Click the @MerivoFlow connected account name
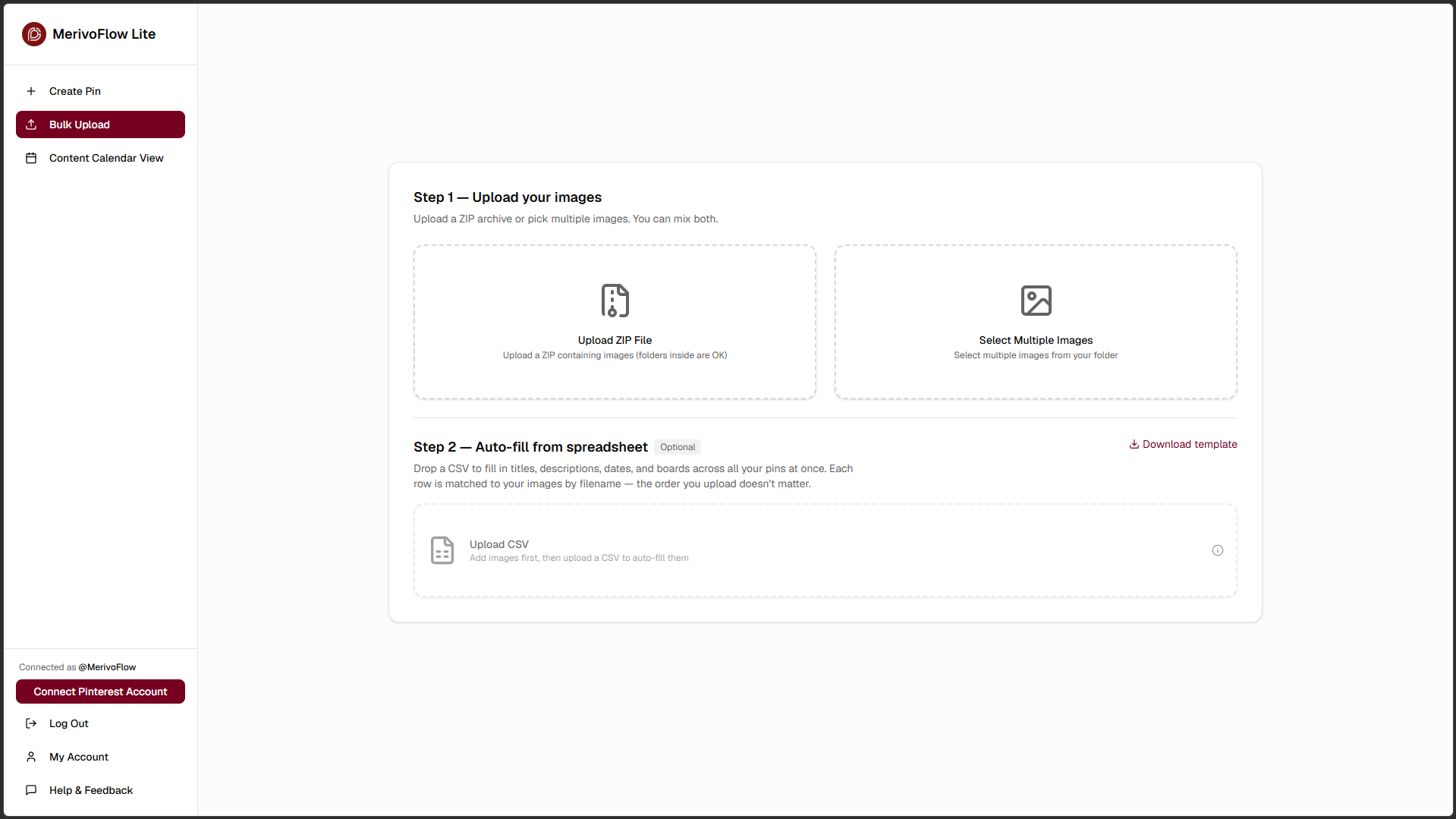Image resolution: width=1456 pixels, height=819 pixels. pos(107,667)
